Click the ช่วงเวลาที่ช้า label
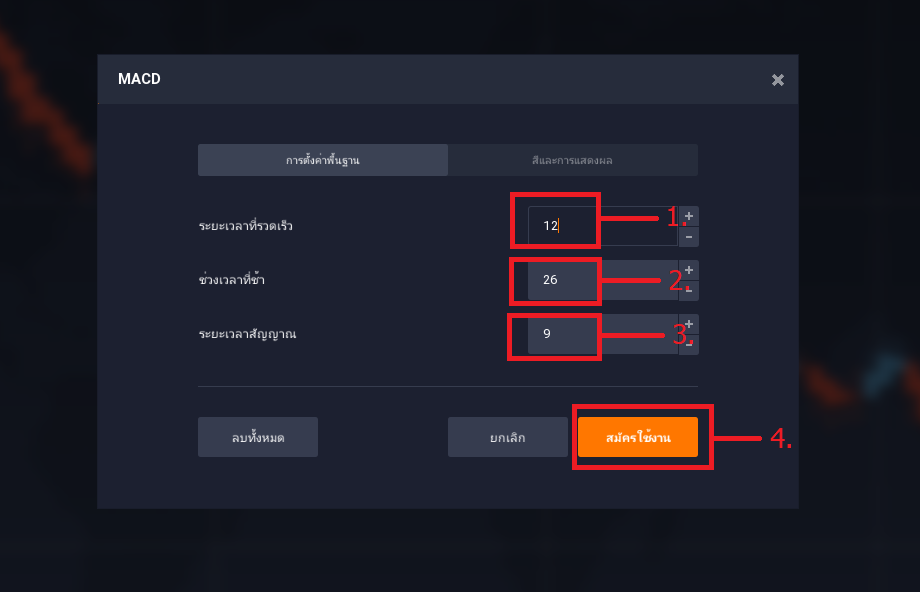 tap(232, 279)
